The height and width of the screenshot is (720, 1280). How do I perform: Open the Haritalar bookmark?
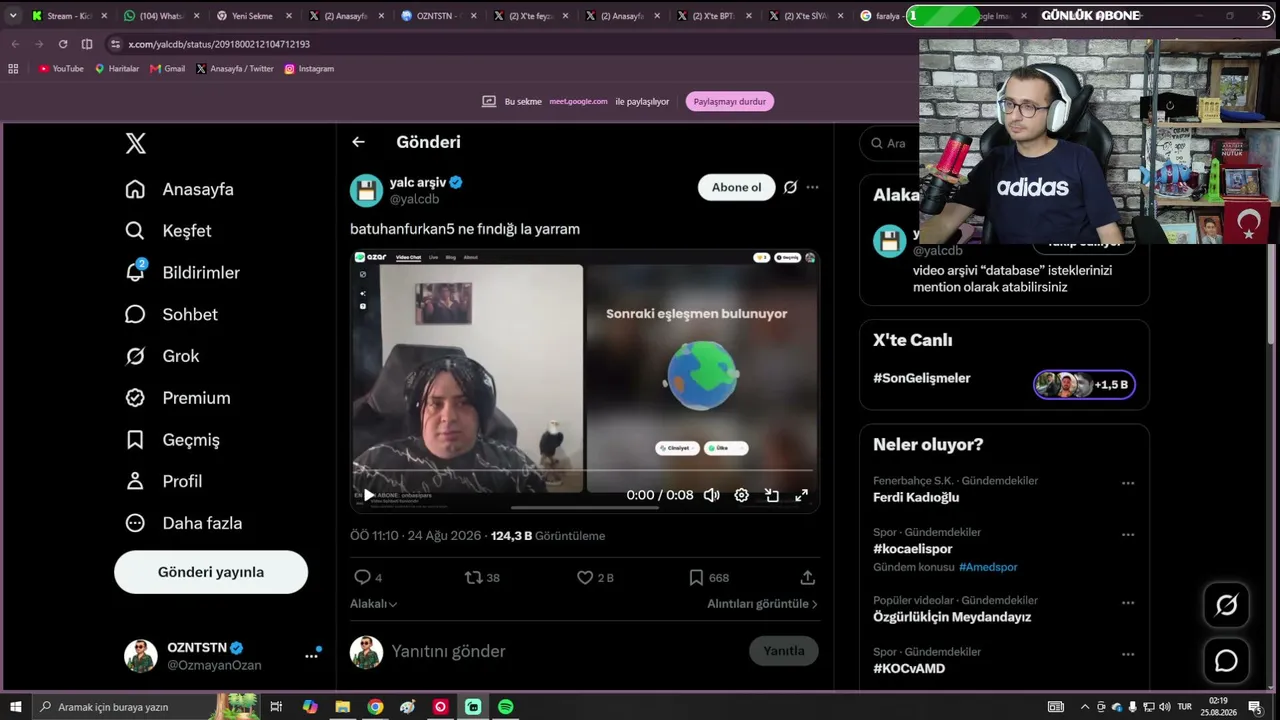117,69
